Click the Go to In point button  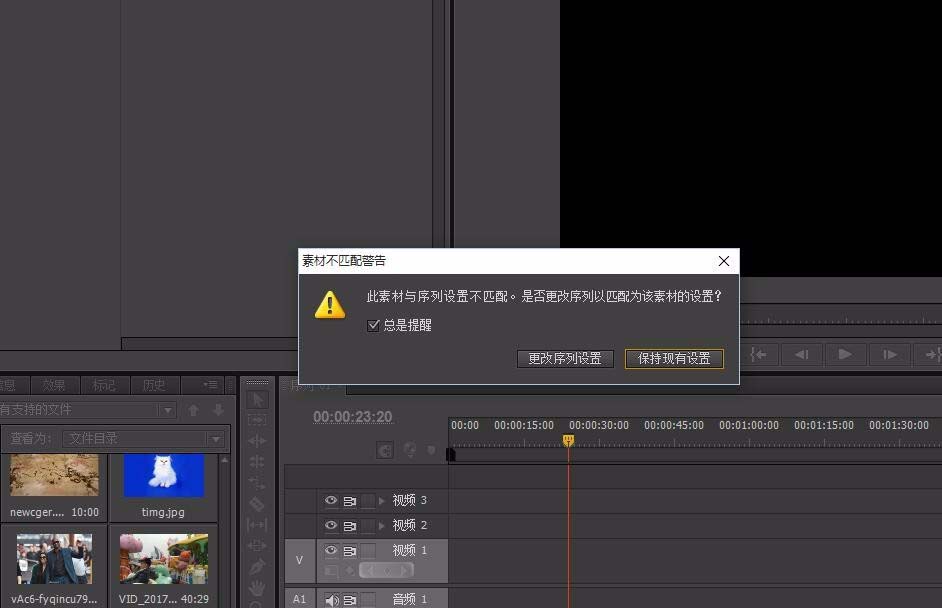760,354
